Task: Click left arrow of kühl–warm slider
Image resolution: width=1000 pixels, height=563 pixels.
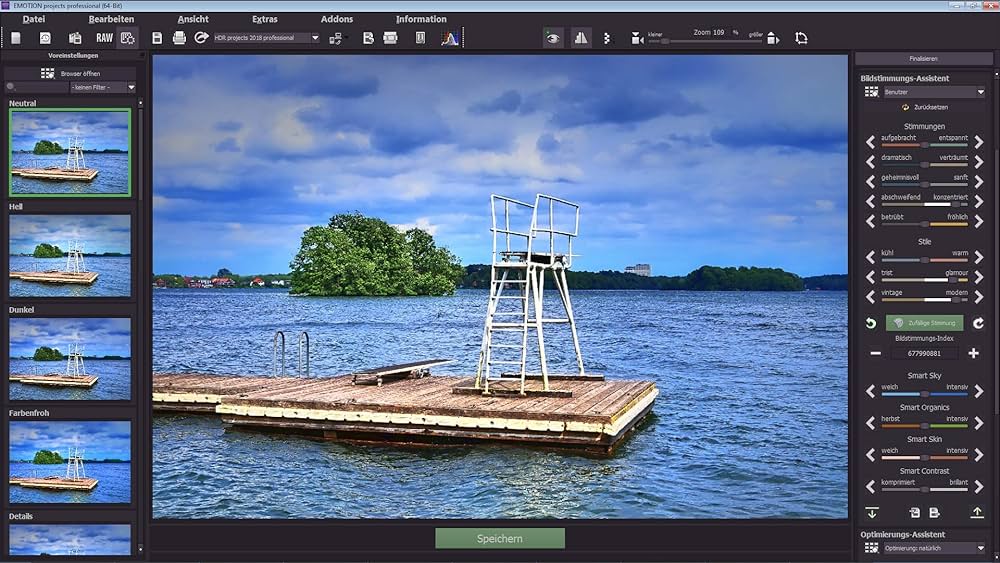Action: [x=871, y=257]
